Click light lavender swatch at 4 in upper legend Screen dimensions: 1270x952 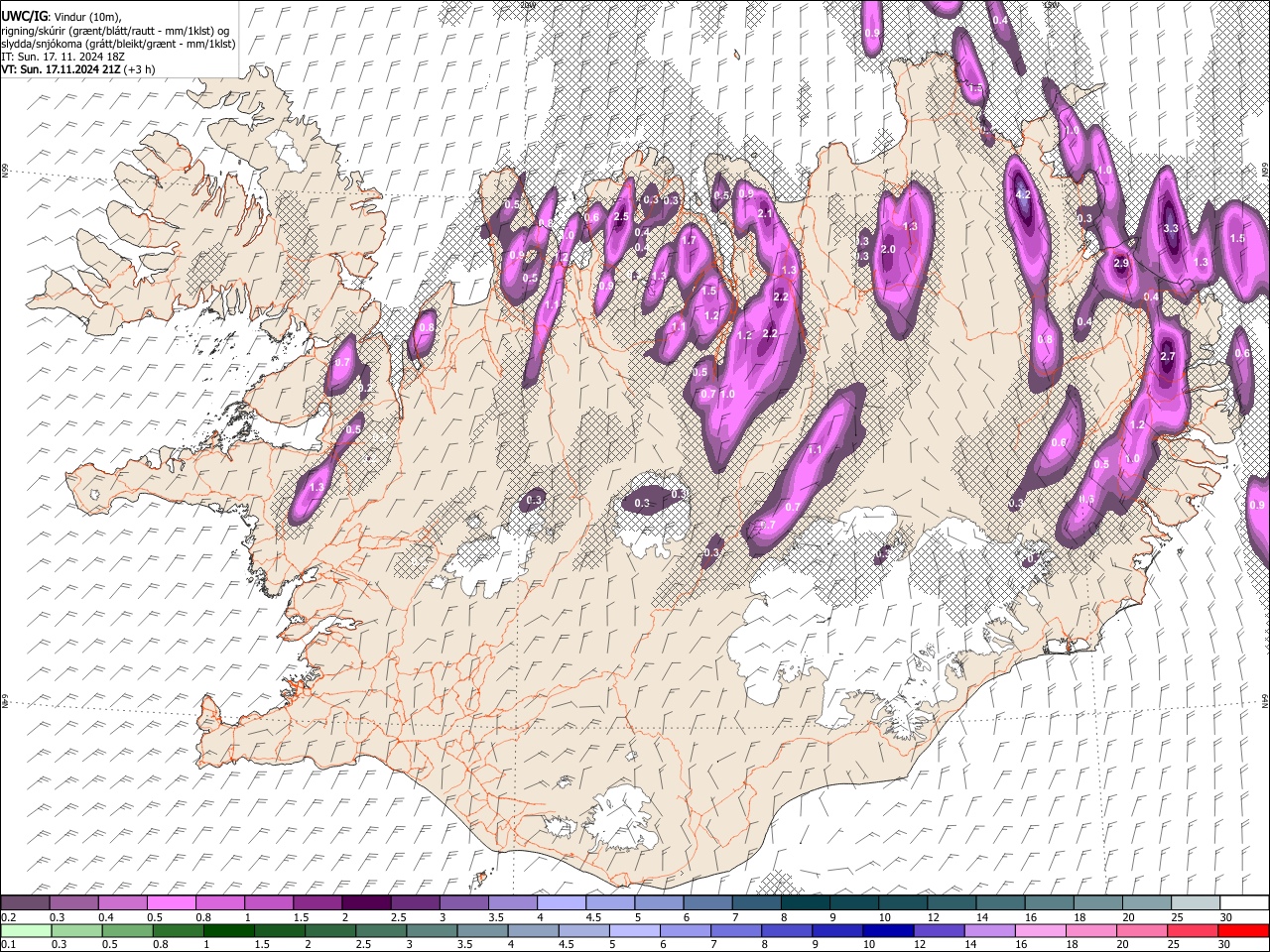[x=562, y=902]
